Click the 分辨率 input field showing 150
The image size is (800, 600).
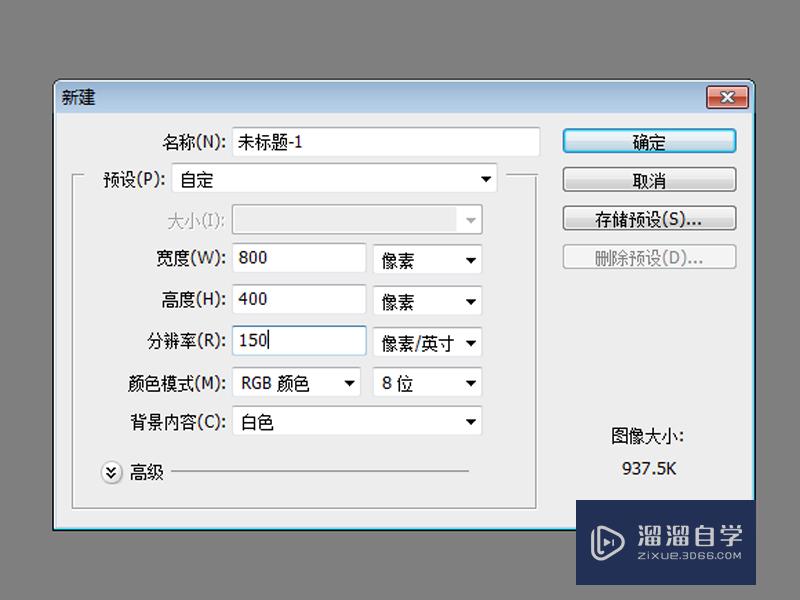(x=299, y=340)
